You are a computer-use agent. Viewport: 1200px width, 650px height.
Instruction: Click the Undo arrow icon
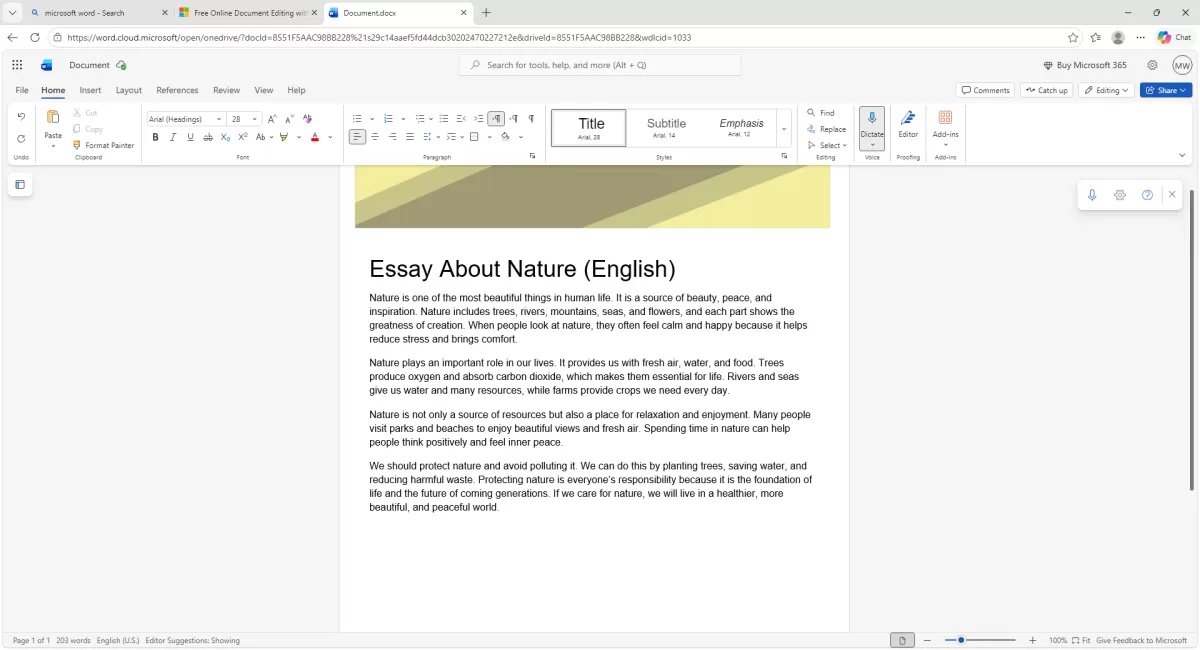point(21,117)
